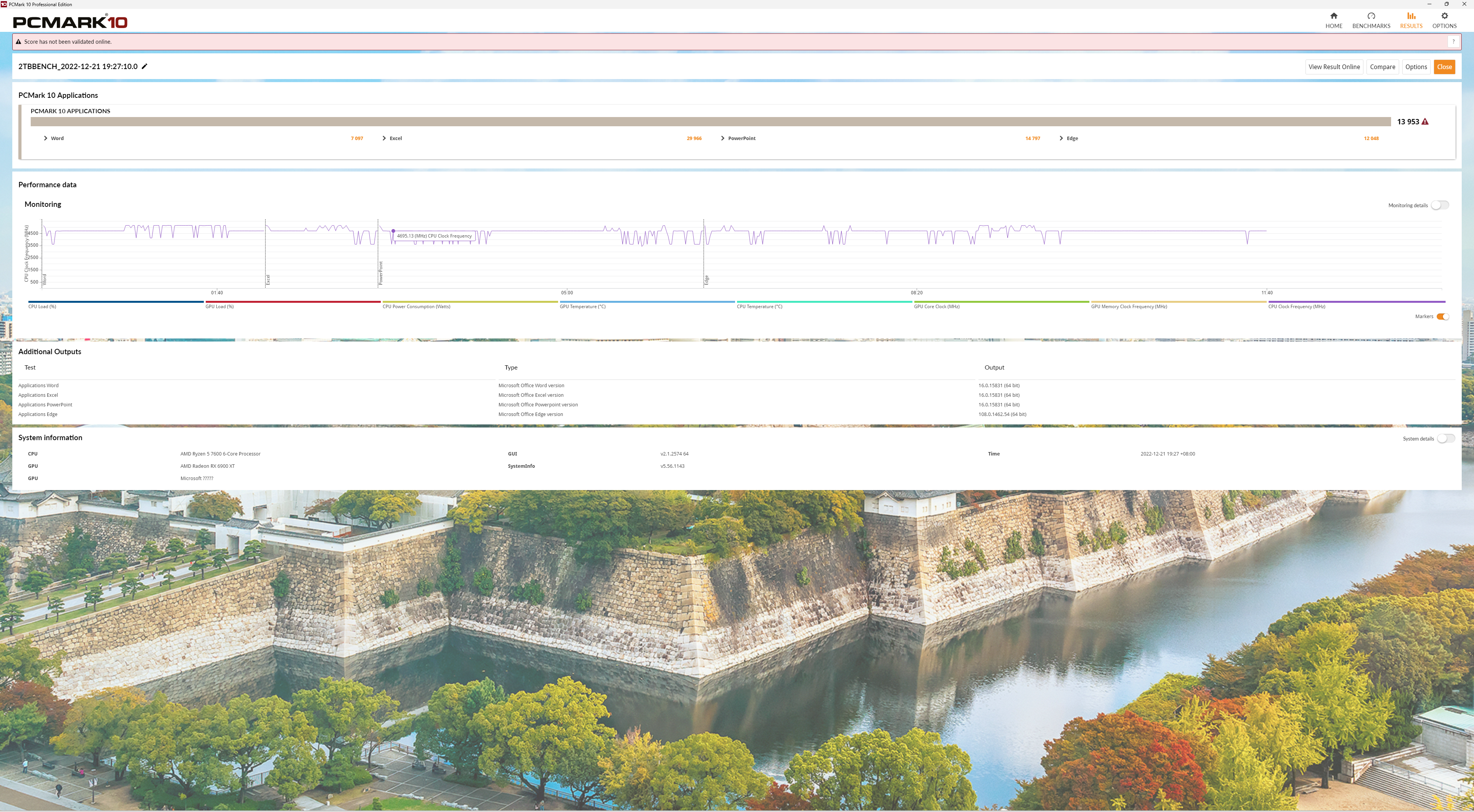The width and height of the screenshot is (1474, 812).
Task: Click SystemInfo version v5.56.1143
Action: [x=673, y=466]
